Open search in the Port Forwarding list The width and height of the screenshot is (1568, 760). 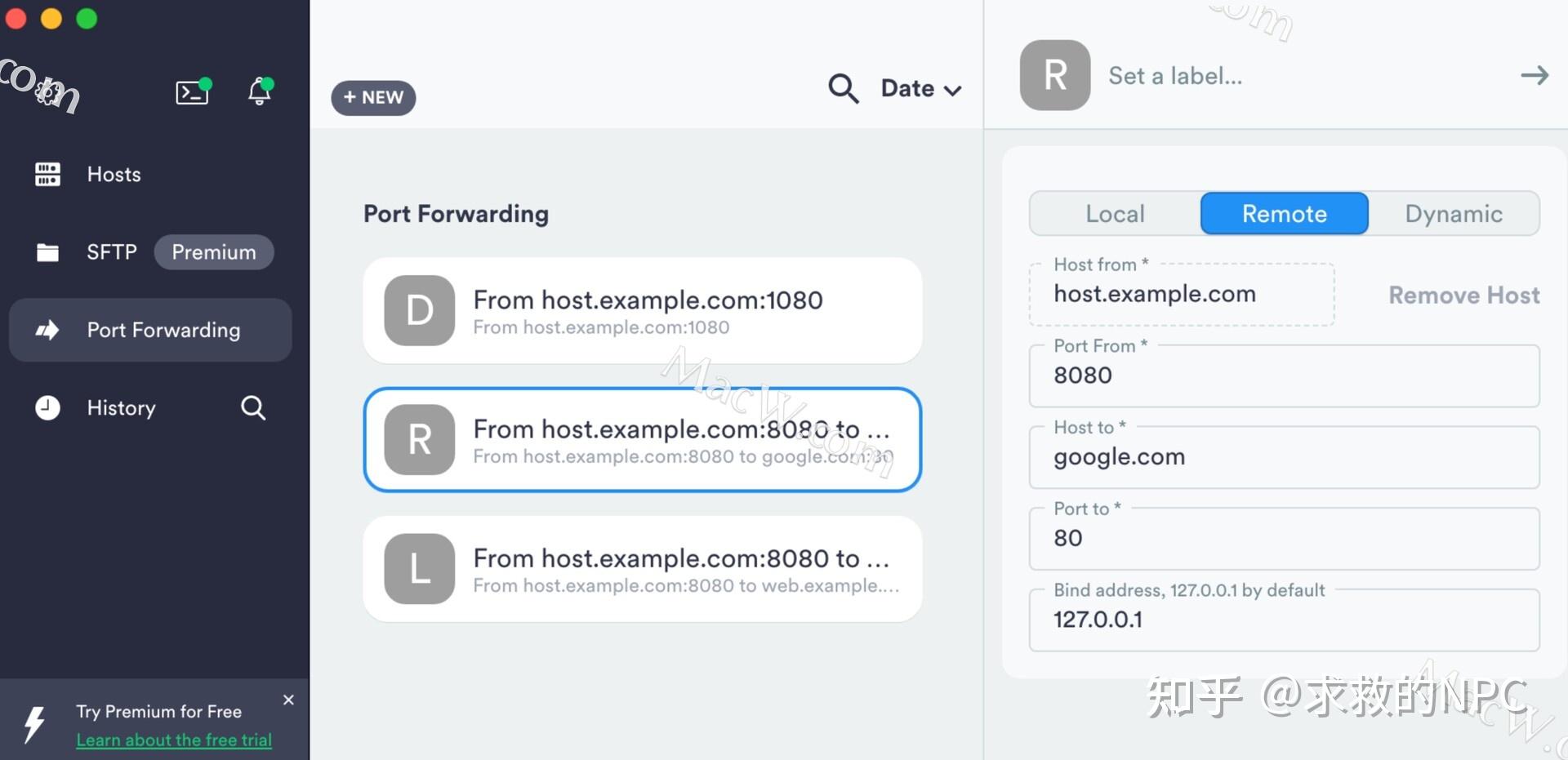click(x=843, y=88)
